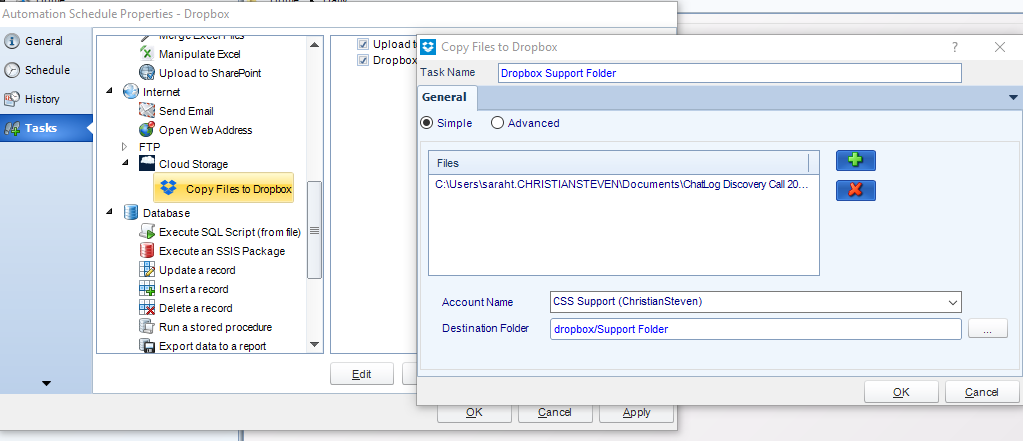The width and height of the screenshot is (1023, 441).
Task: Open the History icon in sidebar
Action: coord(12,99)
